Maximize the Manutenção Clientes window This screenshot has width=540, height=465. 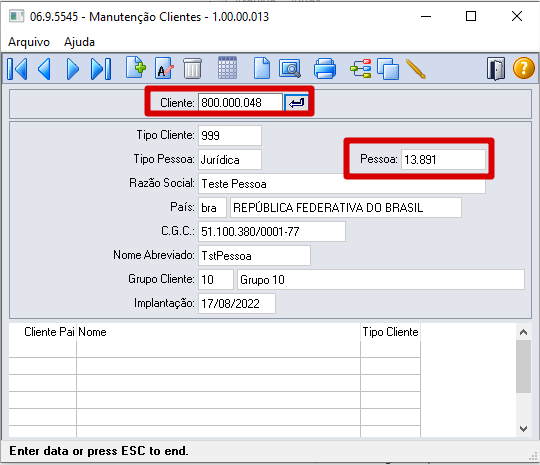[471, 16]
